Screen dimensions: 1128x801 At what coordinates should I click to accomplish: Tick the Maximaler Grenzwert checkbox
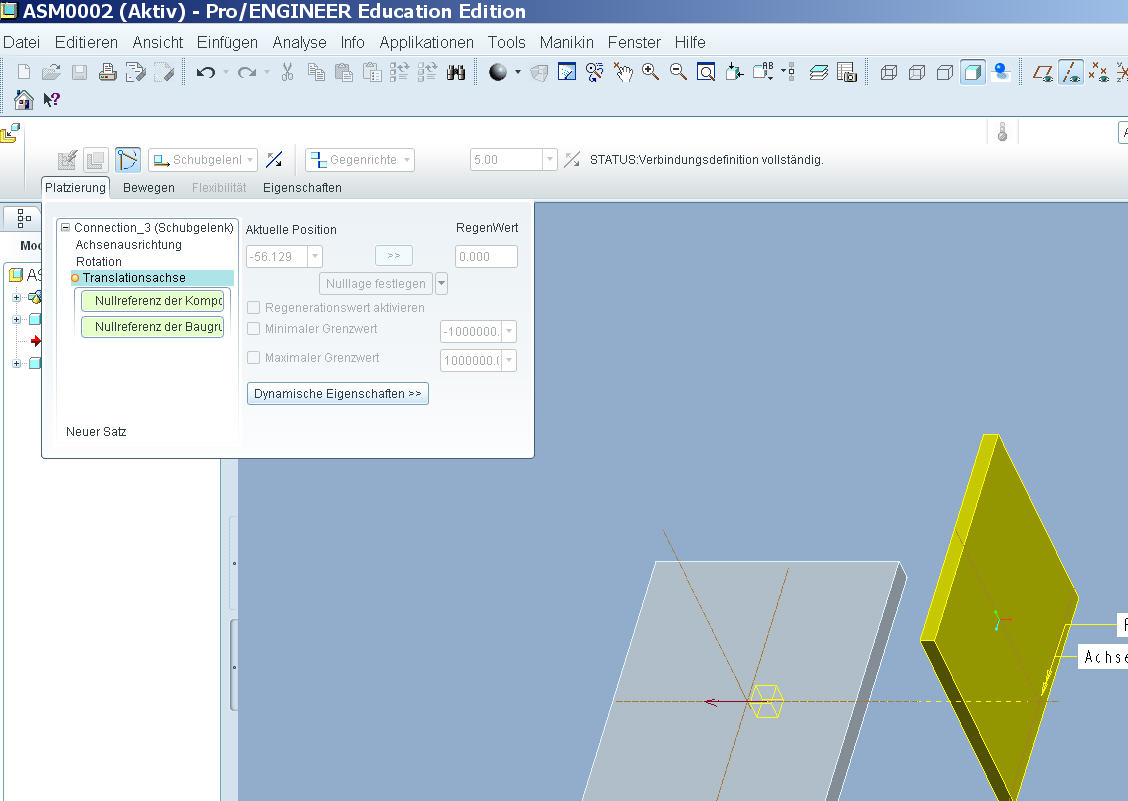point(253,358)
